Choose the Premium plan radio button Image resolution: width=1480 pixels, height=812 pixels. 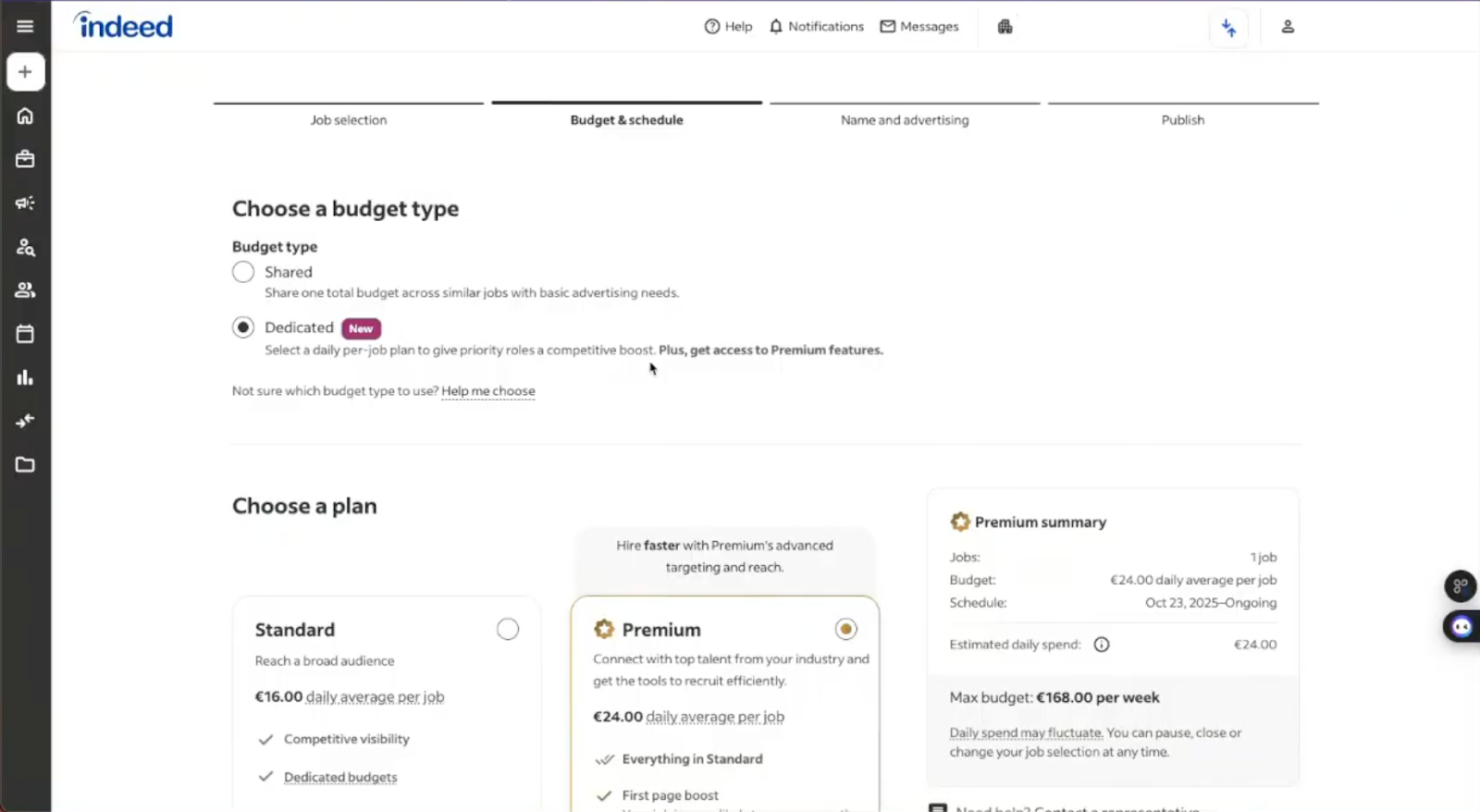845,630
